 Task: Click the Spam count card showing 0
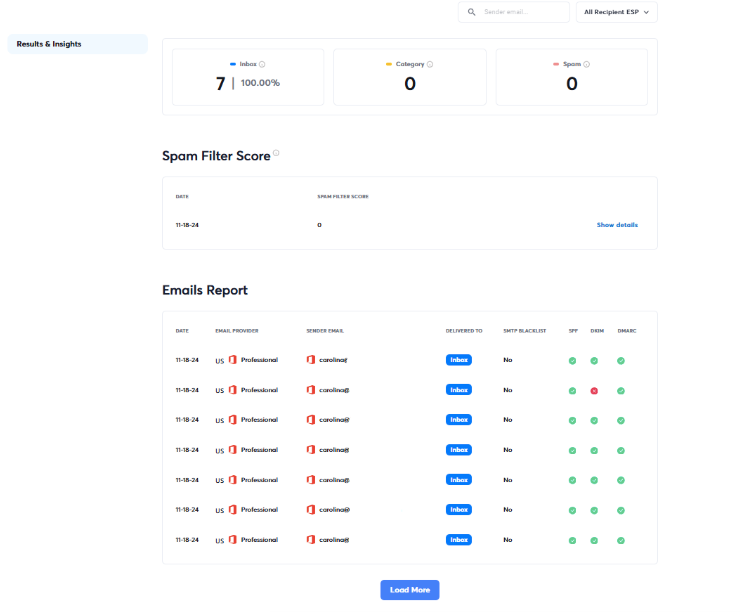coord(572,77)
